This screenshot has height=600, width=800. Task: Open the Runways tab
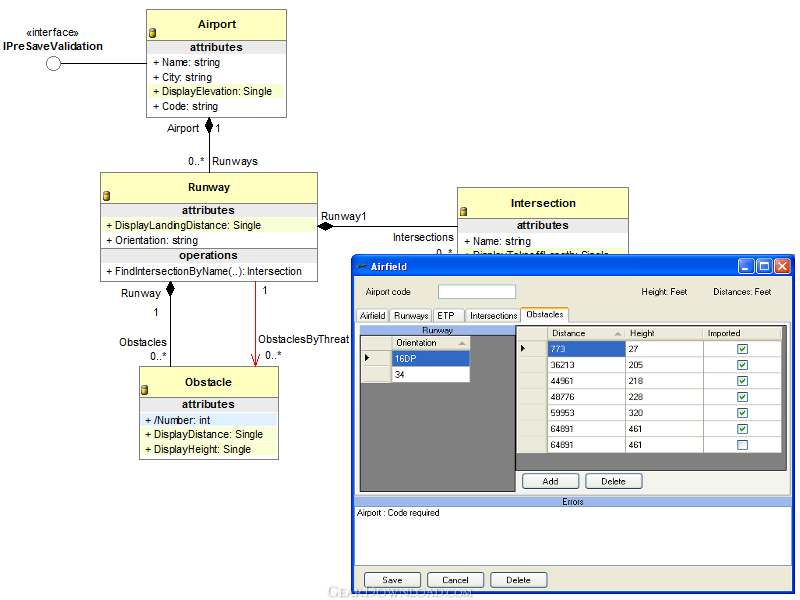pos(410,316)
